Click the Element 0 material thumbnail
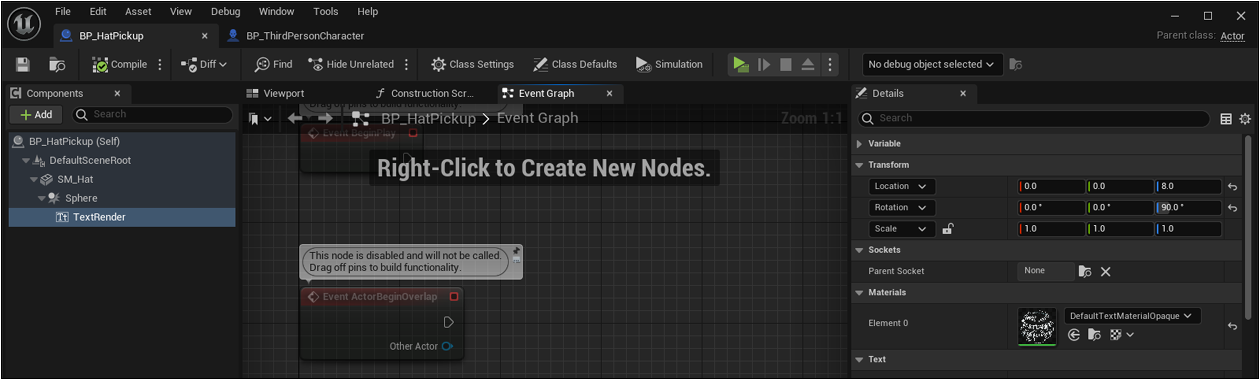 tap(1037, 327)
